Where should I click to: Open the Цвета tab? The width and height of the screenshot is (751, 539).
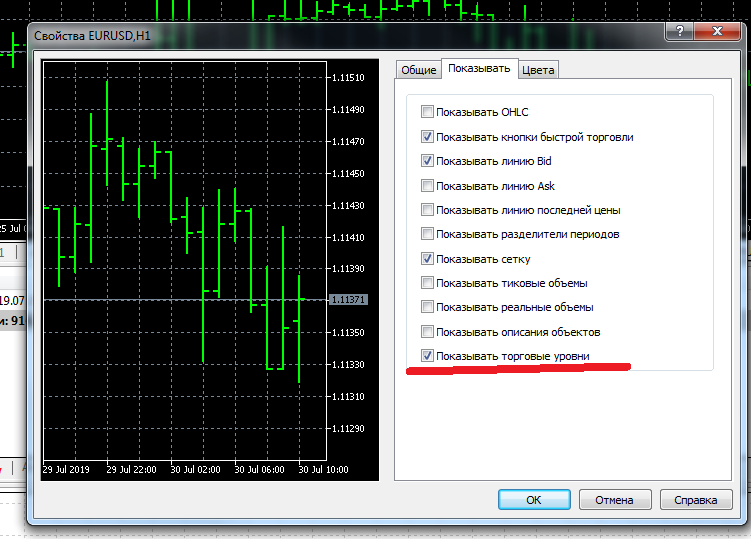pos(538,70)
